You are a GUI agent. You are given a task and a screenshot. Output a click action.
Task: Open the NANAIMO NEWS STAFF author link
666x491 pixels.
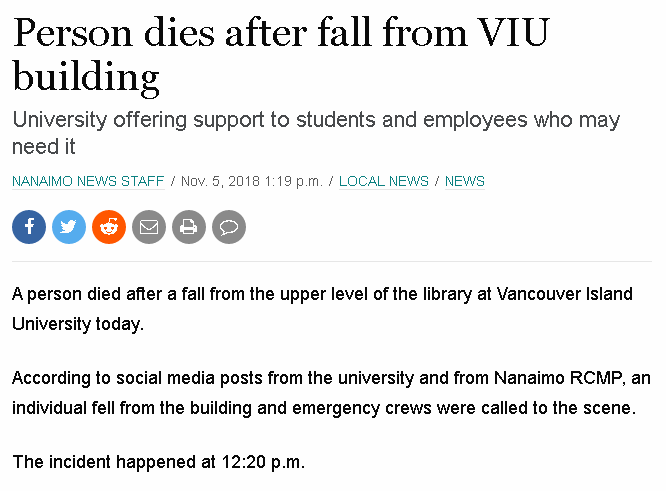tap(88, 181)
